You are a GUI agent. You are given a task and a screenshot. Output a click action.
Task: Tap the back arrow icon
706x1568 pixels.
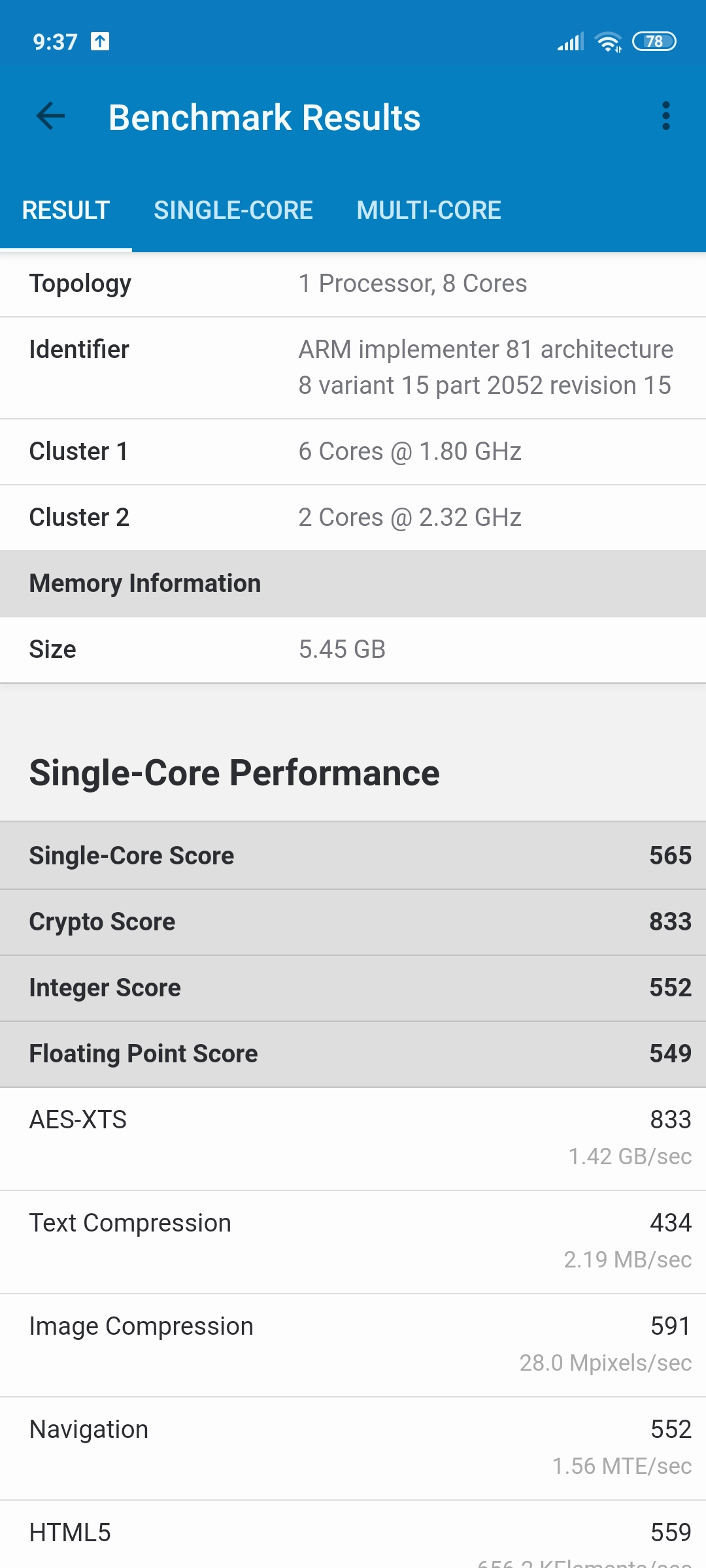[50, 117]
